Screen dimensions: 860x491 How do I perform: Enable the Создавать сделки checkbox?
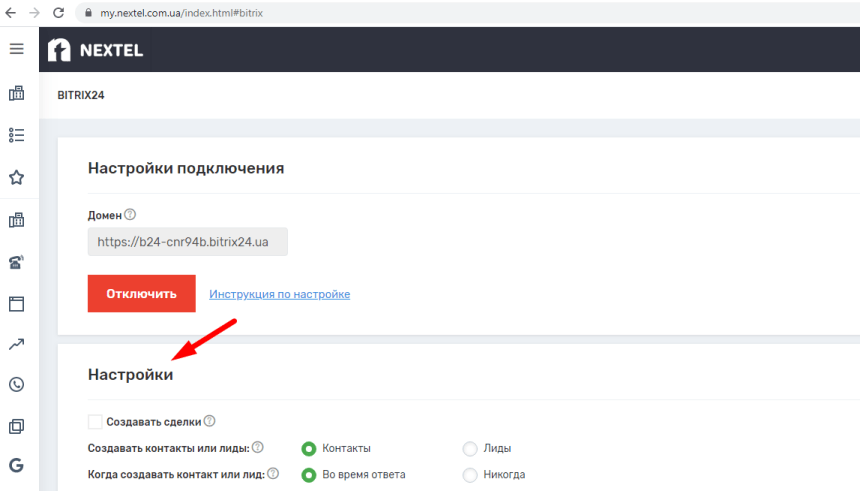click(95, 422)
